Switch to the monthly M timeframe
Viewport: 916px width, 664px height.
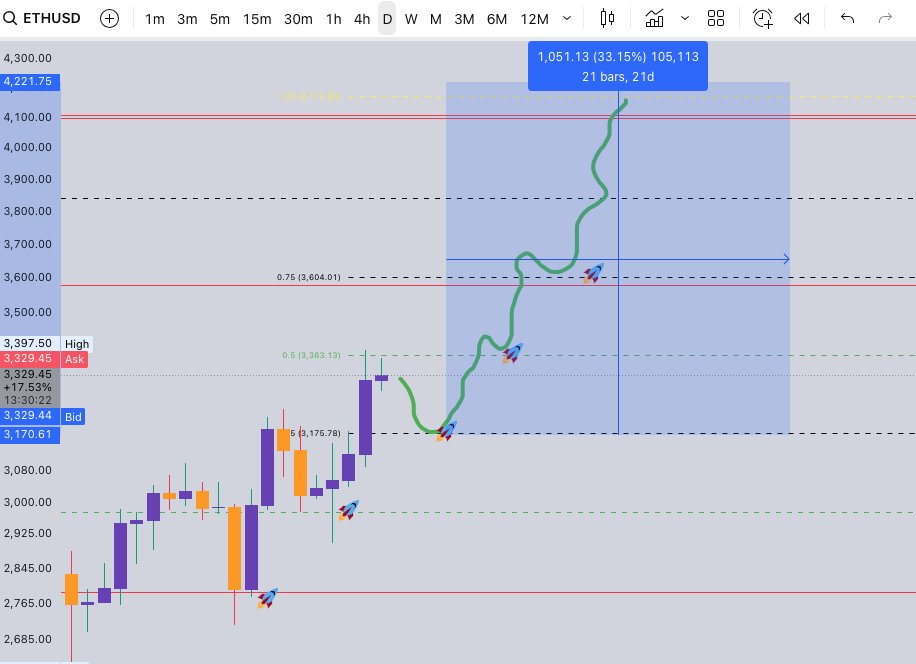[x=435, y=19]
